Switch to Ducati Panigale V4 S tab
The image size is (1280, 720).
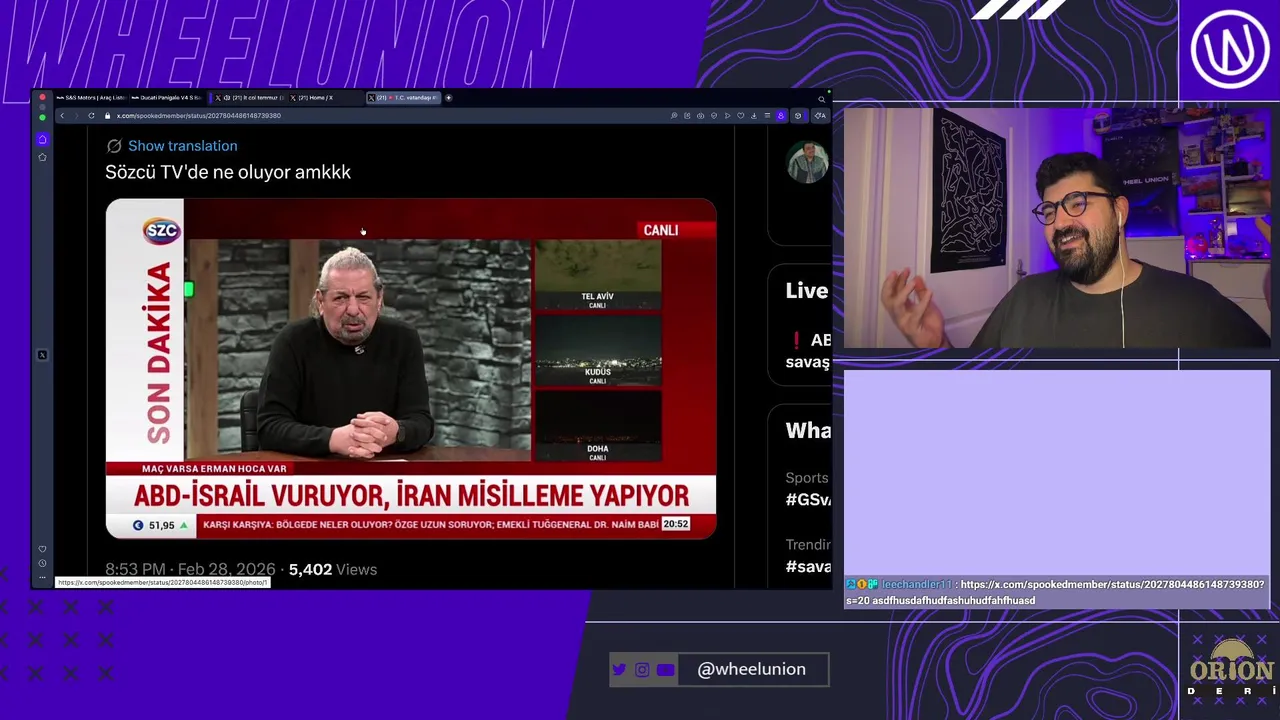tap(167, 98)
